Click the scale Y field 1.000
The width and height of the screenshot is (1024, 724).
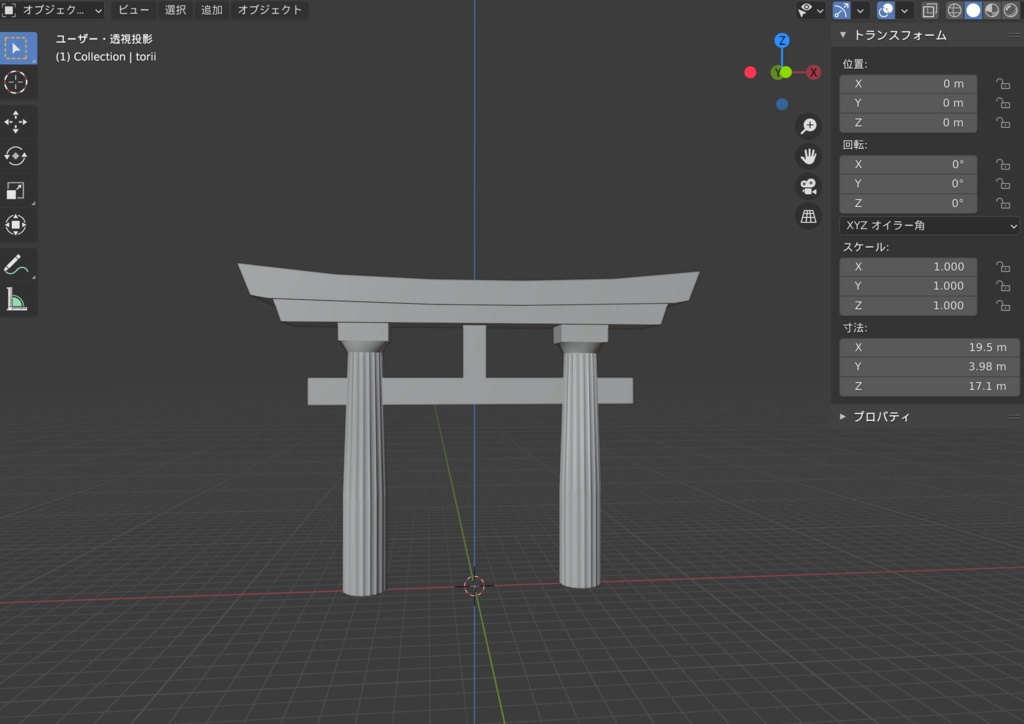908,286
